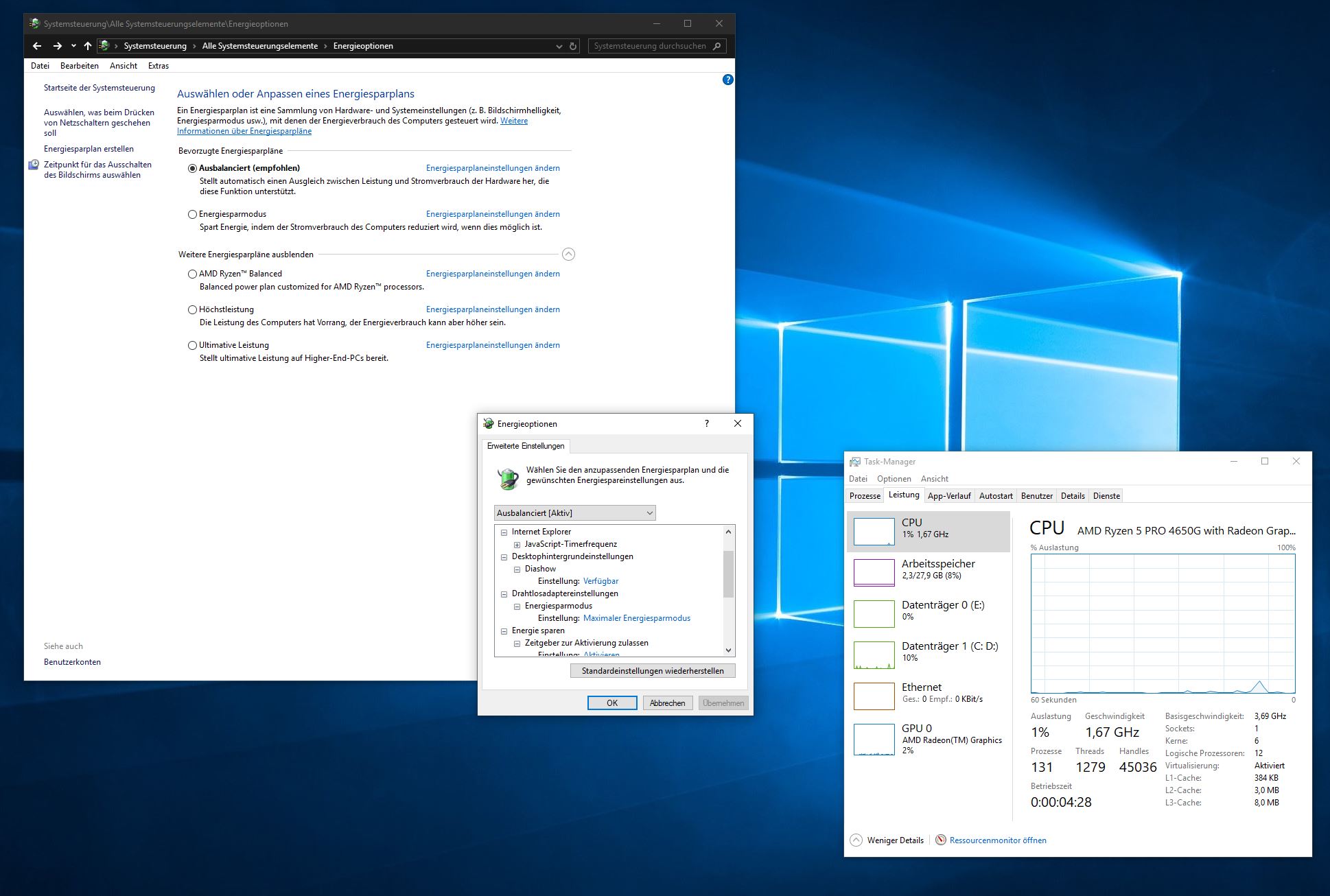This screenshot has width=1330, height=896.
Task: Open the Ressourcenmonitor öffnen link
Action: pos(997,840)
